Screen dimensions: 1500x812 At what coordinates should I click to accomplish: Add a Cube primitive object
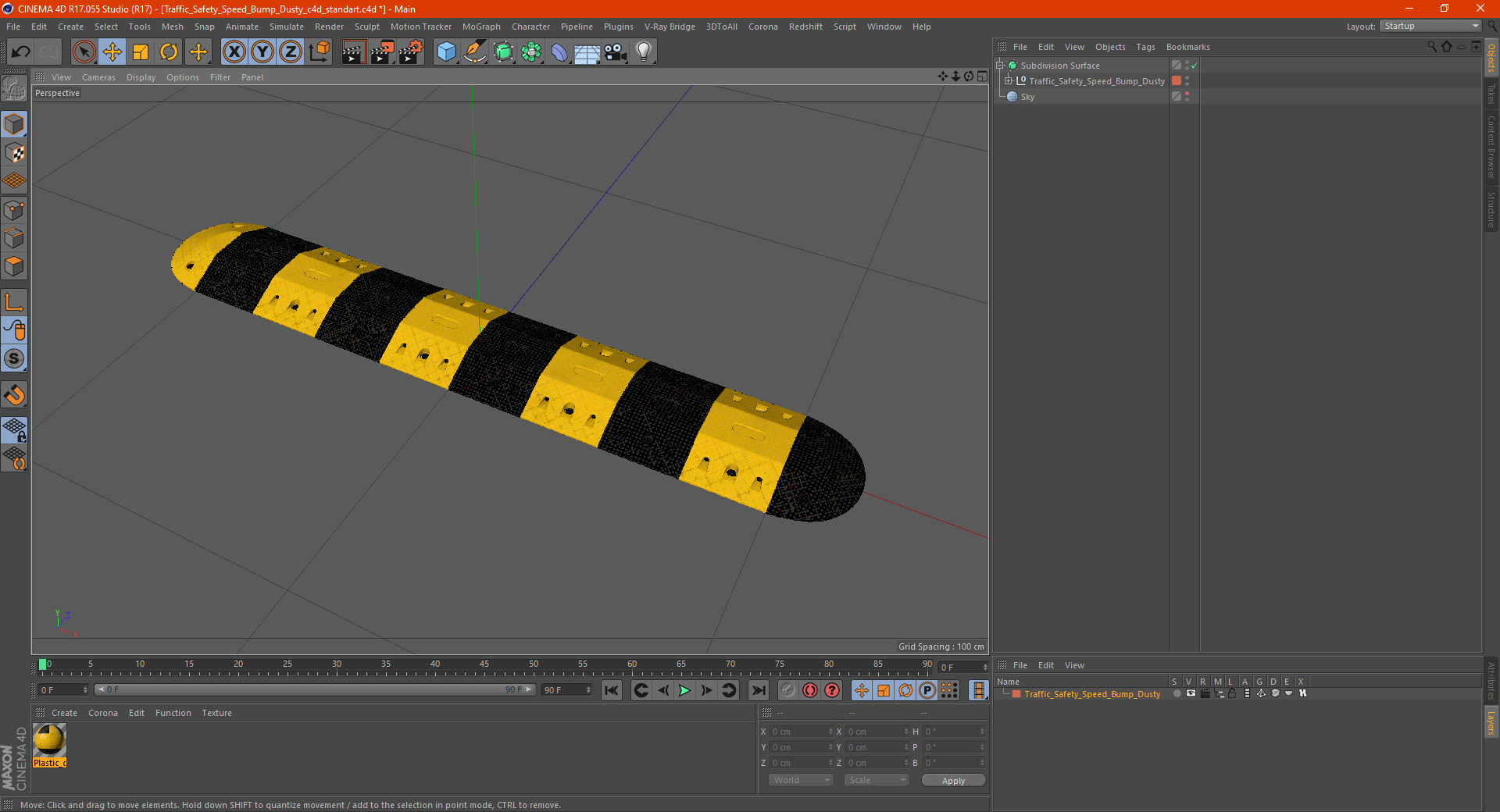point(446,52)
